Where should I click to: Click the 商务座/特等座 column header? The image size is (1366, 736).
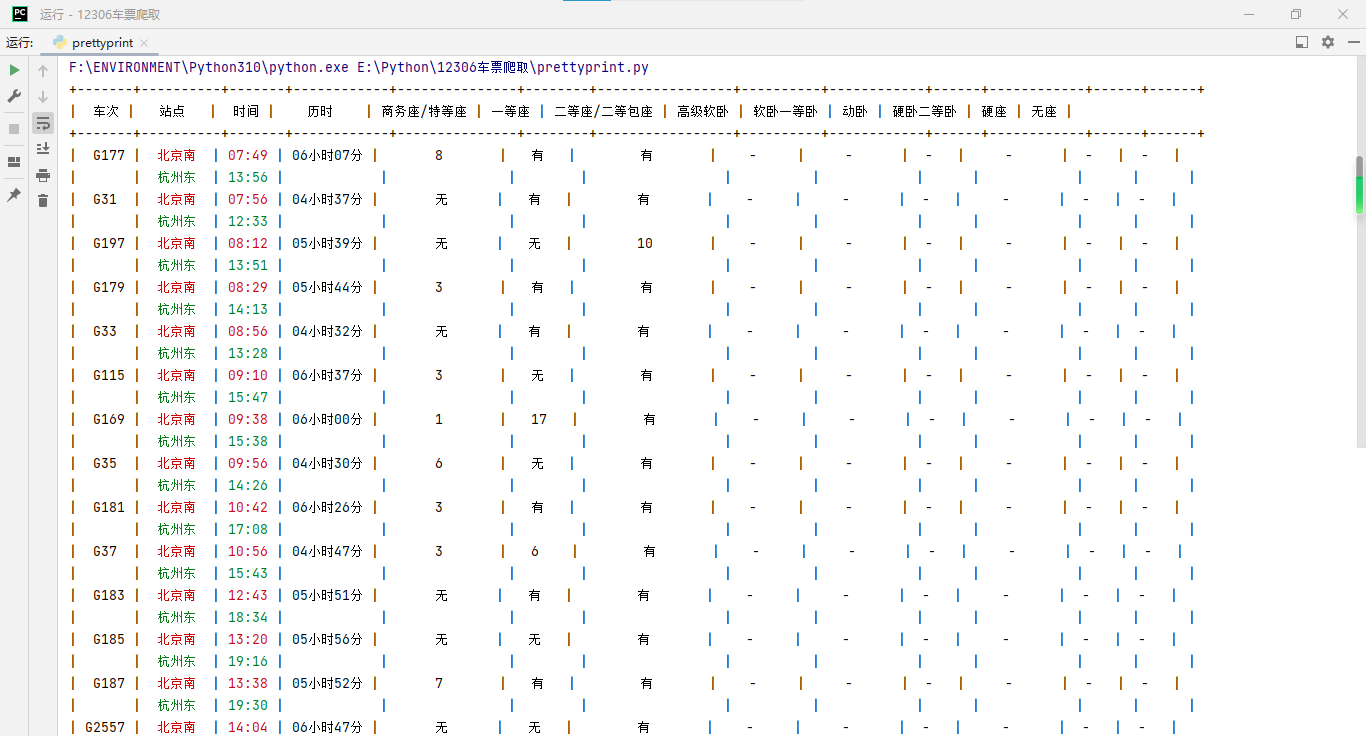coord(425,112)
